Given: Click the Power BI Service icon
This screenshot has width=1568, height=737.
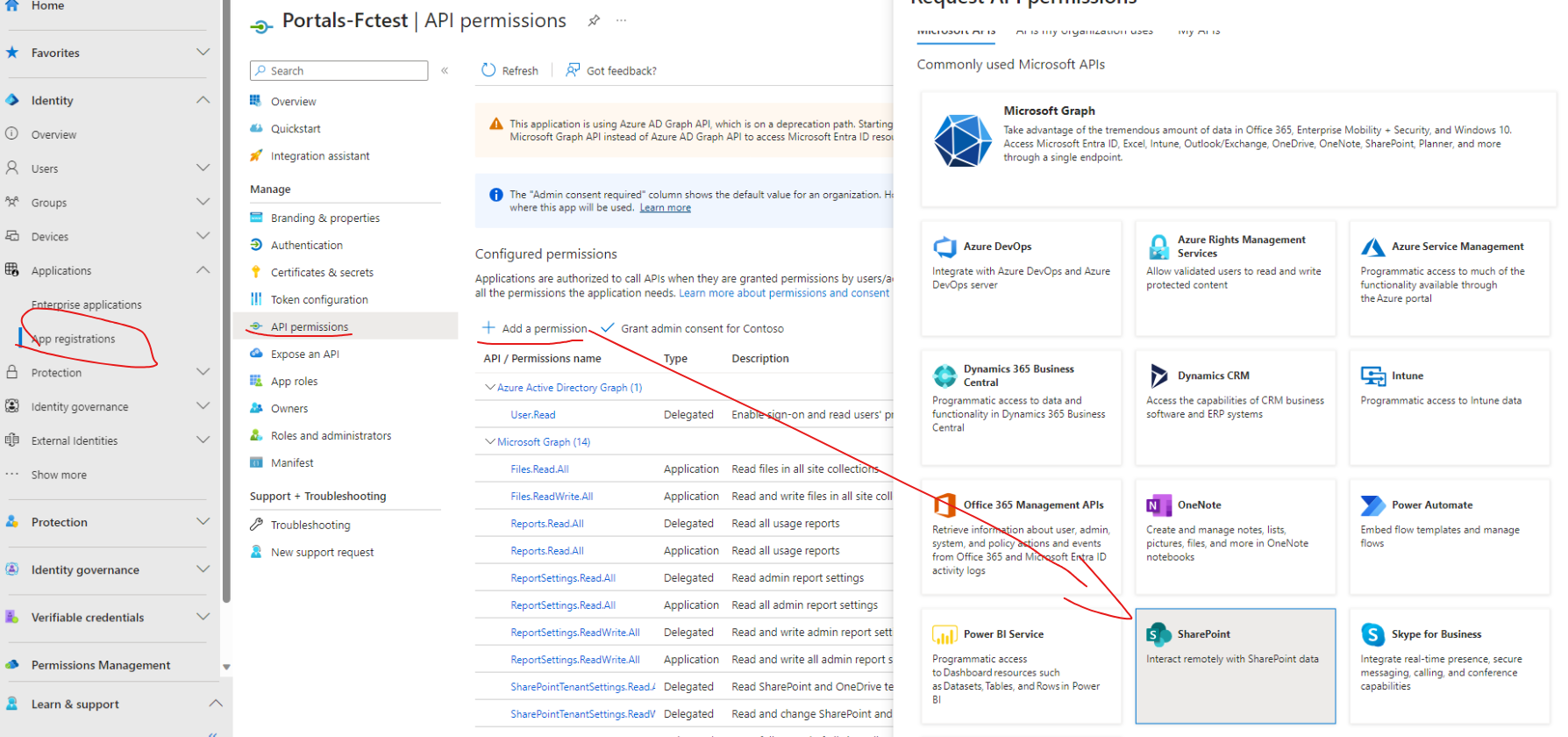Looking at the screenshot, I should click(944, 634).
